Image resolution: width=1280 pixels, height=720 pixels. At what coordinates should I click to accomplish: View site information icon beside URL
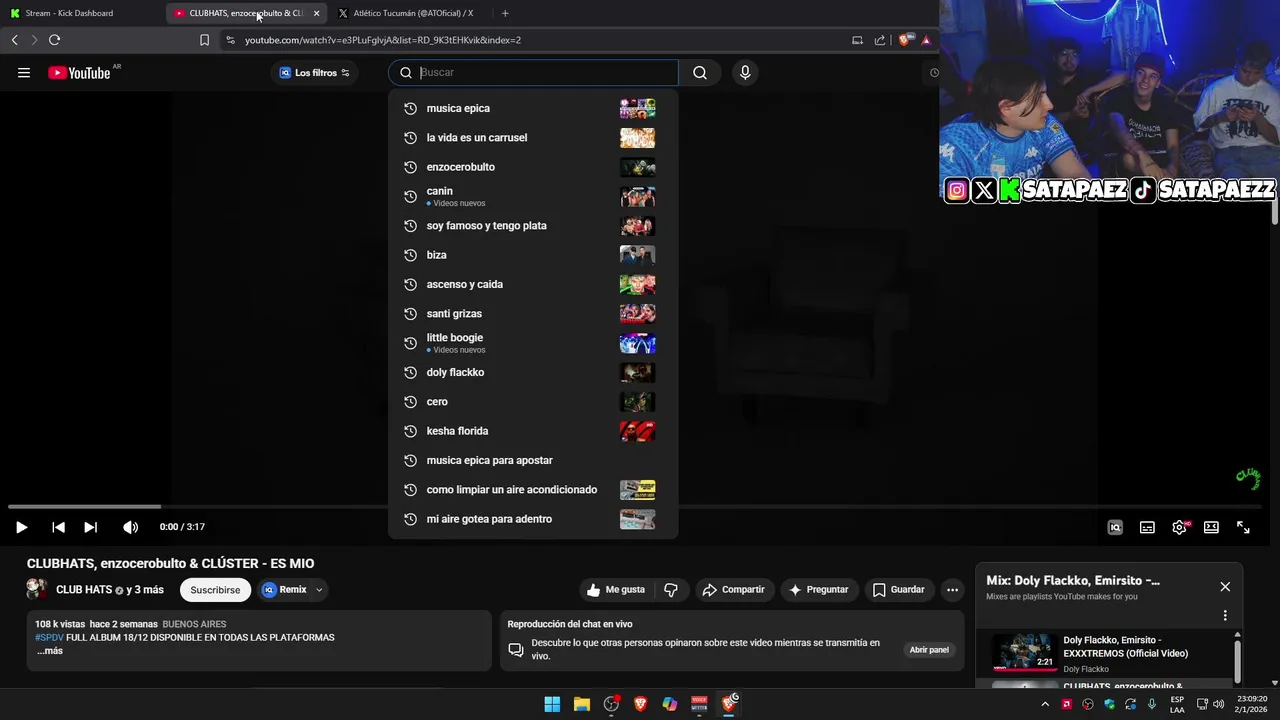[x=230, y=40]
